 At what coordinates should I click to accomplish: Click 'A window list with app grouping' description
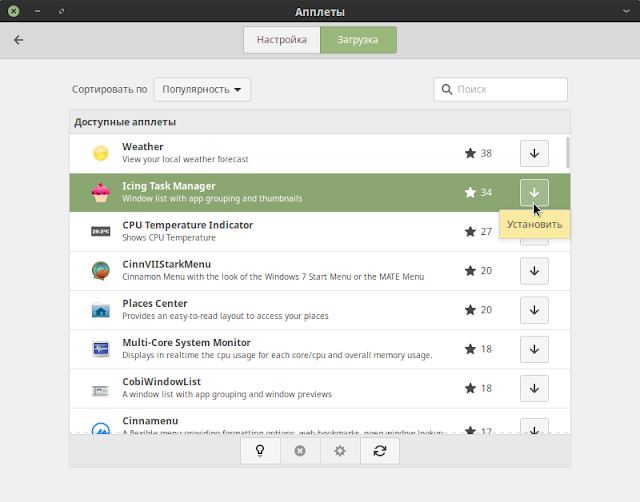pyautogui.click(x=227, y=394)
